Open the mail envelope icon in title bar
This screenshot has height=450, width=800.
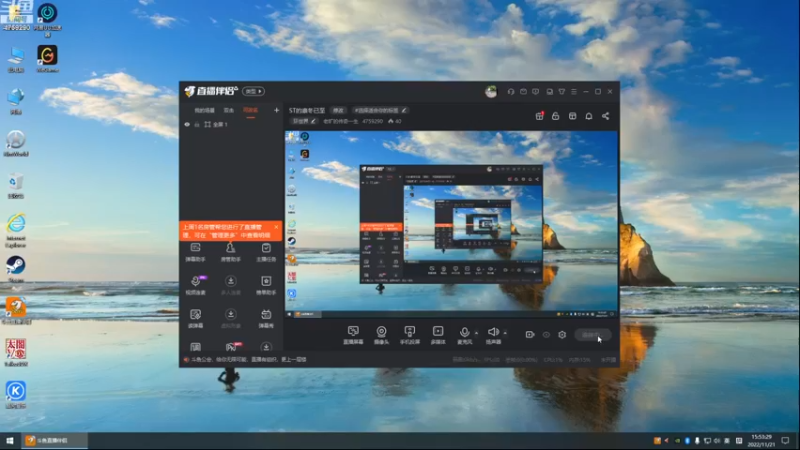tap(523, 91)
